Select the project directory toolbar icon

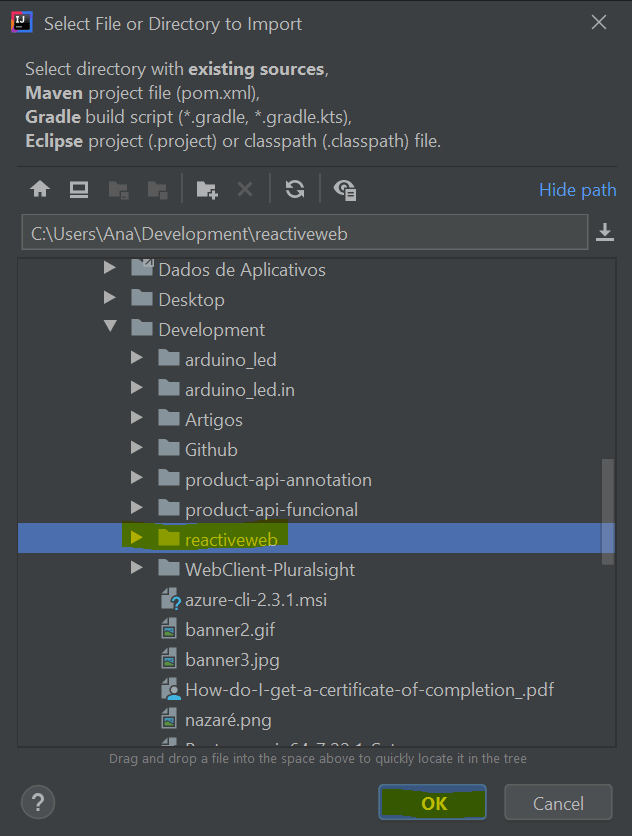tap(118, 189)
